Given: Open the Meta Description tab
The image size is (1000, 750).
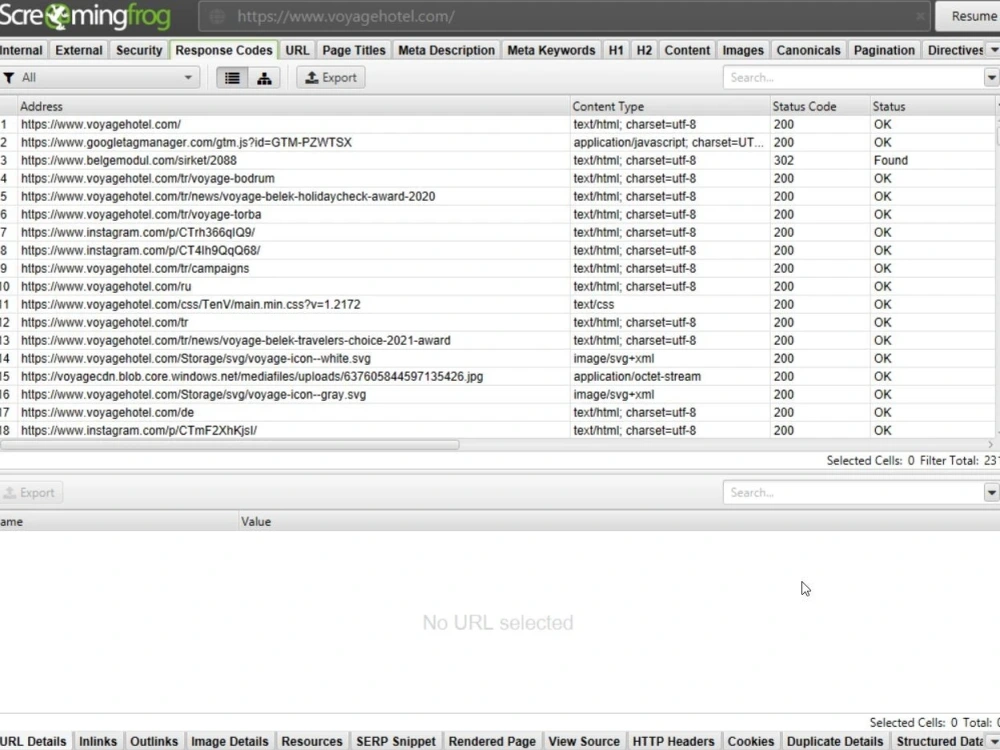Looking at the screenshot, I should pyautogui.click(x=446, y=50).
